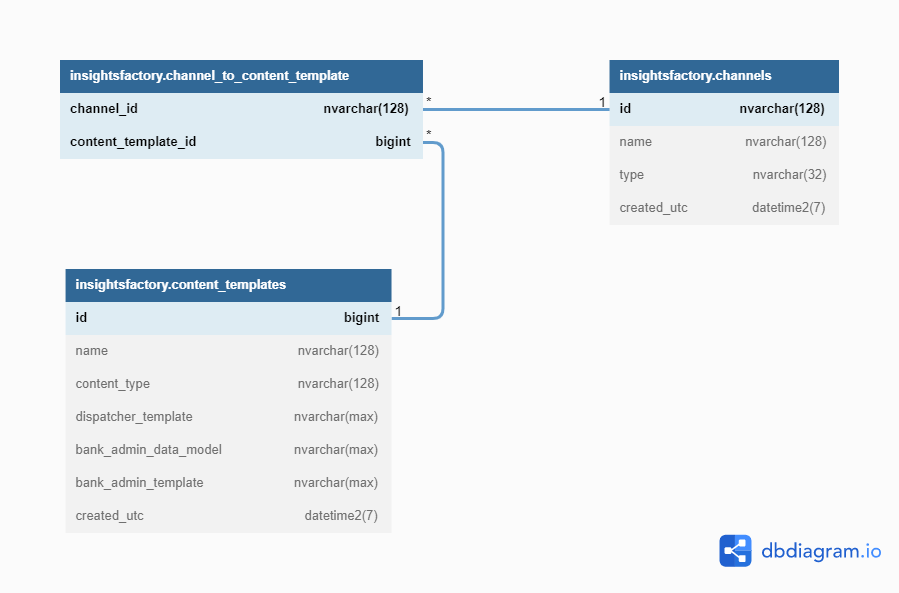The height and width of the screenshot is (593, 899).
Task: Click the content_type column row
Action: tap(228, 384)
